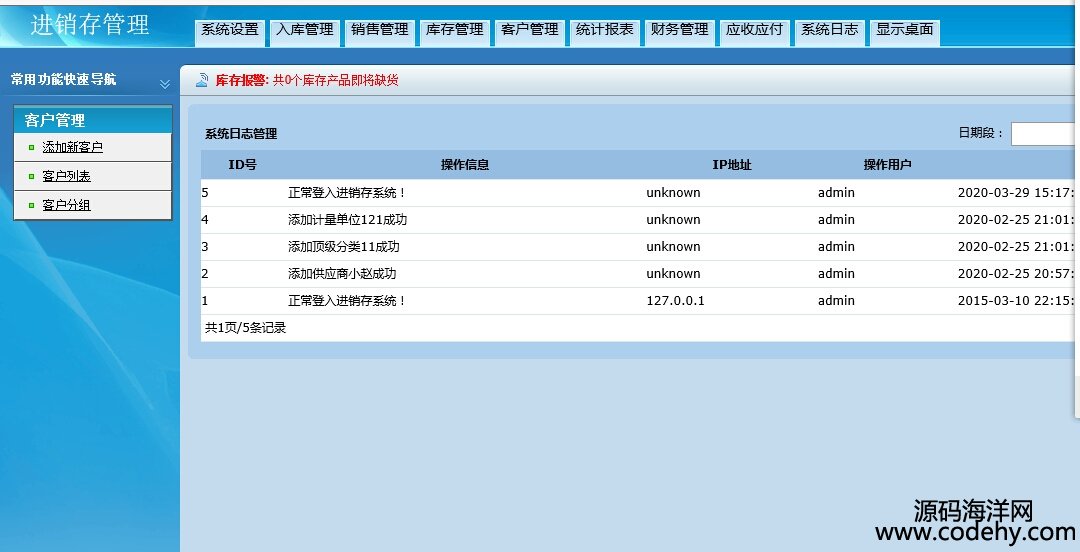1080x552 pixels.
Task: Click the 库存报警 red alert text
Action: [307, 80]
